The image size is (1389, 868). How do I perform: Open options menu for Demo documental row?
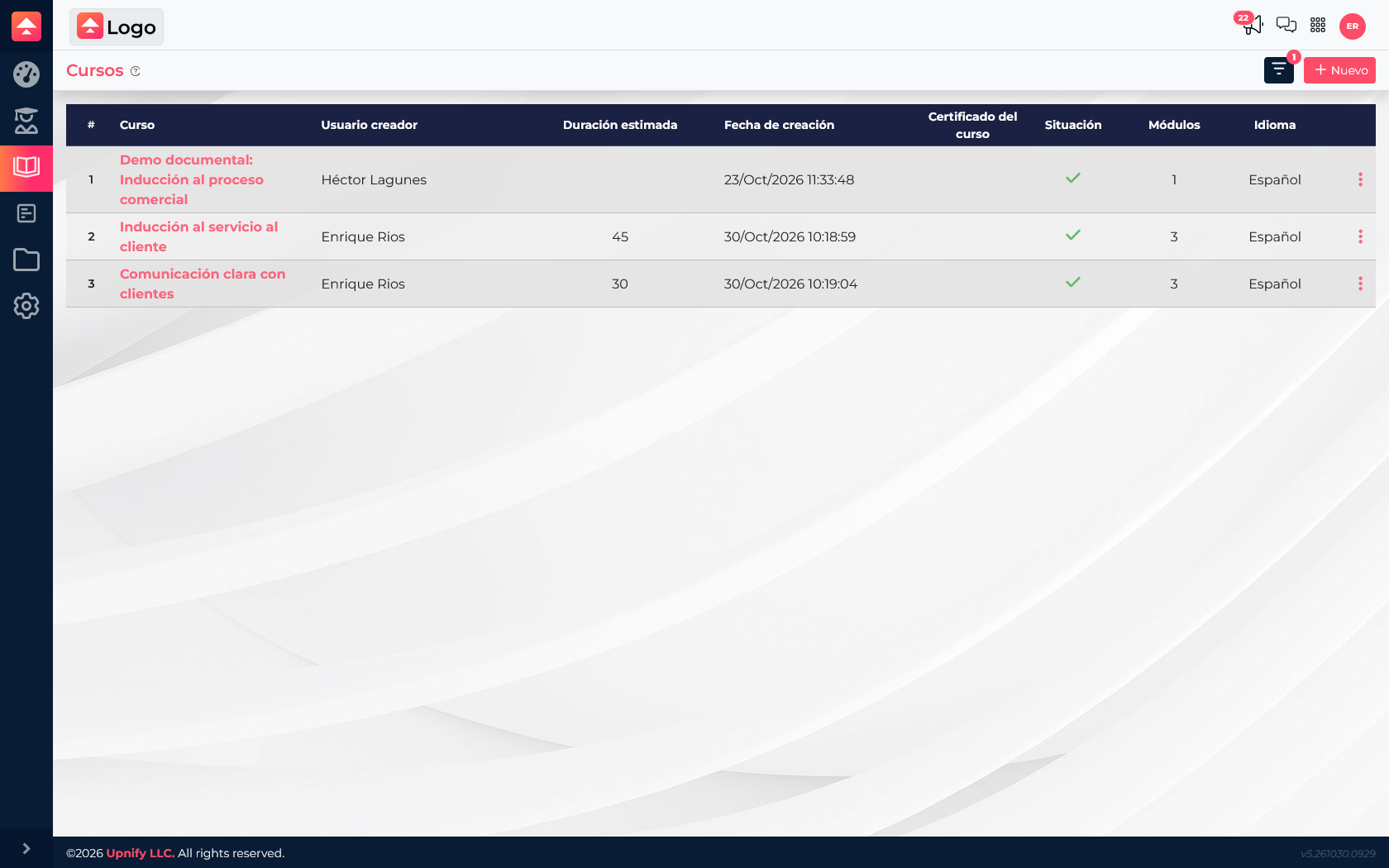(1360, 179)
